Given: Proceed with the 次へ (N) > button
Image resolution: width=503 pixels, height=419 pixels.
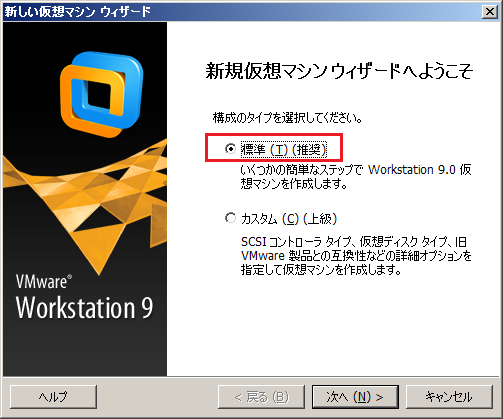Looking at the screenshot, I should pos(355,397).
